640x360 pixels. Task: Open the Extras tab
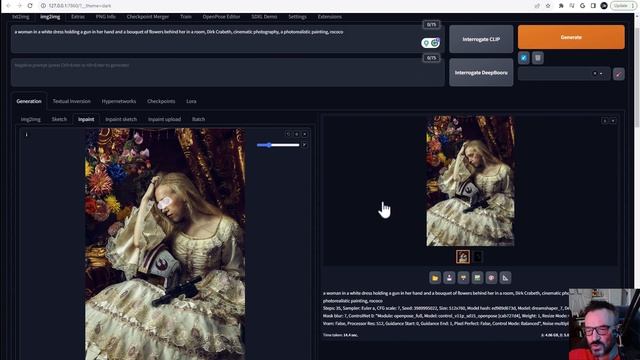click(78, 17)
